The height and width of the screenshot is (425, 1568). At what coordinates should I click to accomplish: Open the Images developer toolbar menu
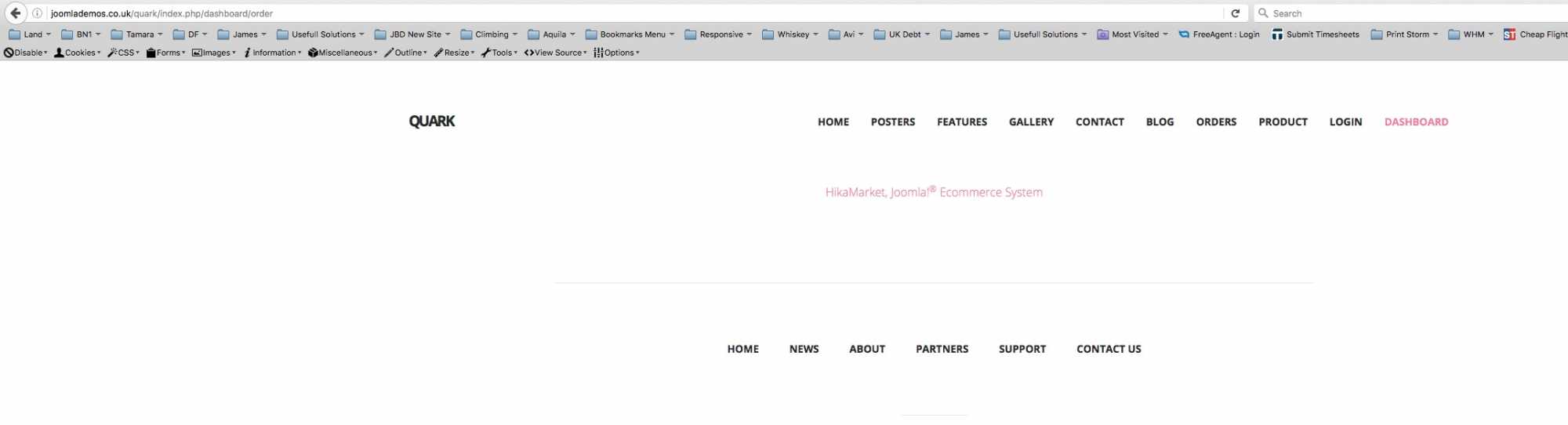(214, 53)
